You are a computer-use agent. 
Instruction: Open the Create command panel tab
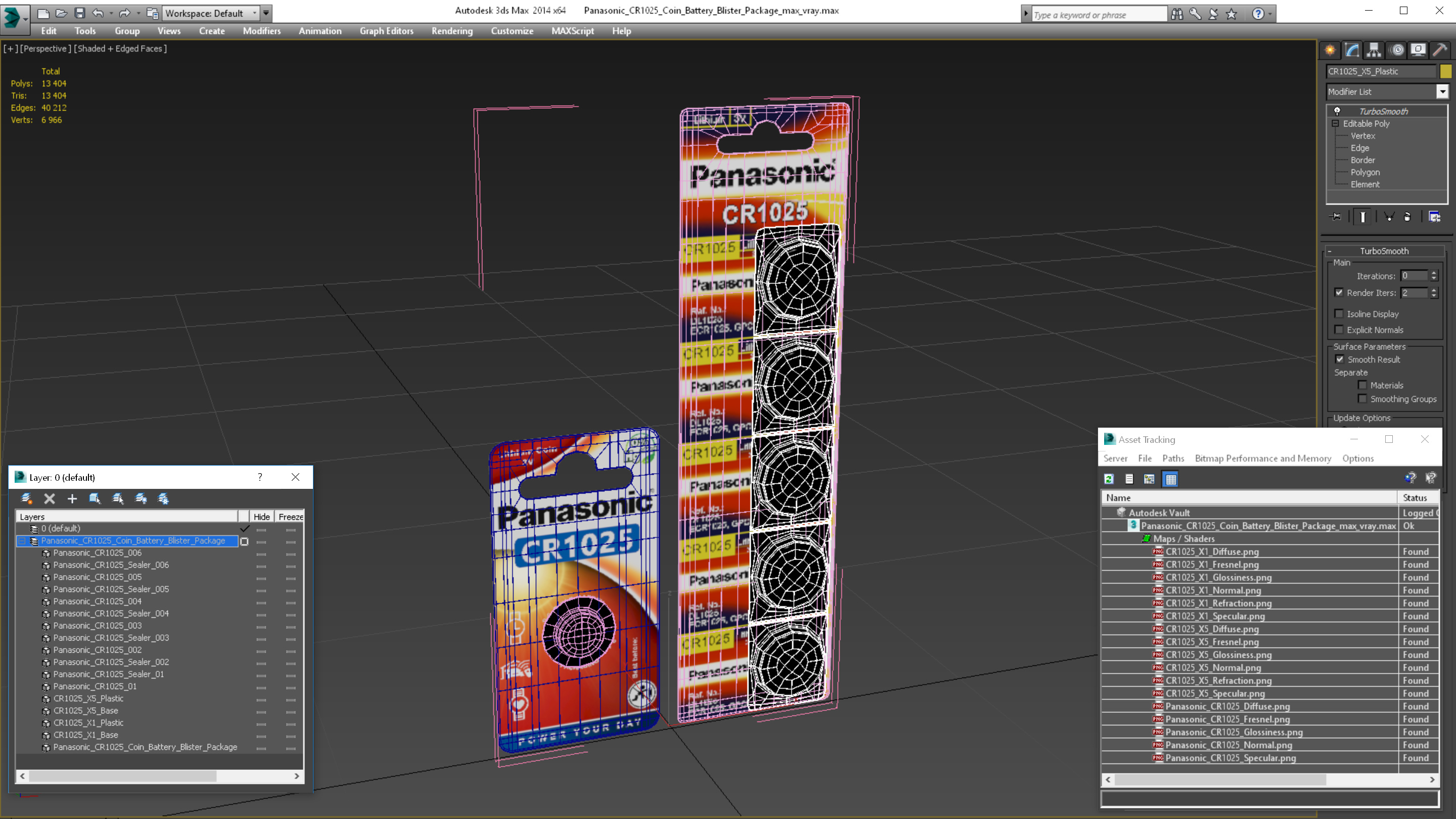1330,50
